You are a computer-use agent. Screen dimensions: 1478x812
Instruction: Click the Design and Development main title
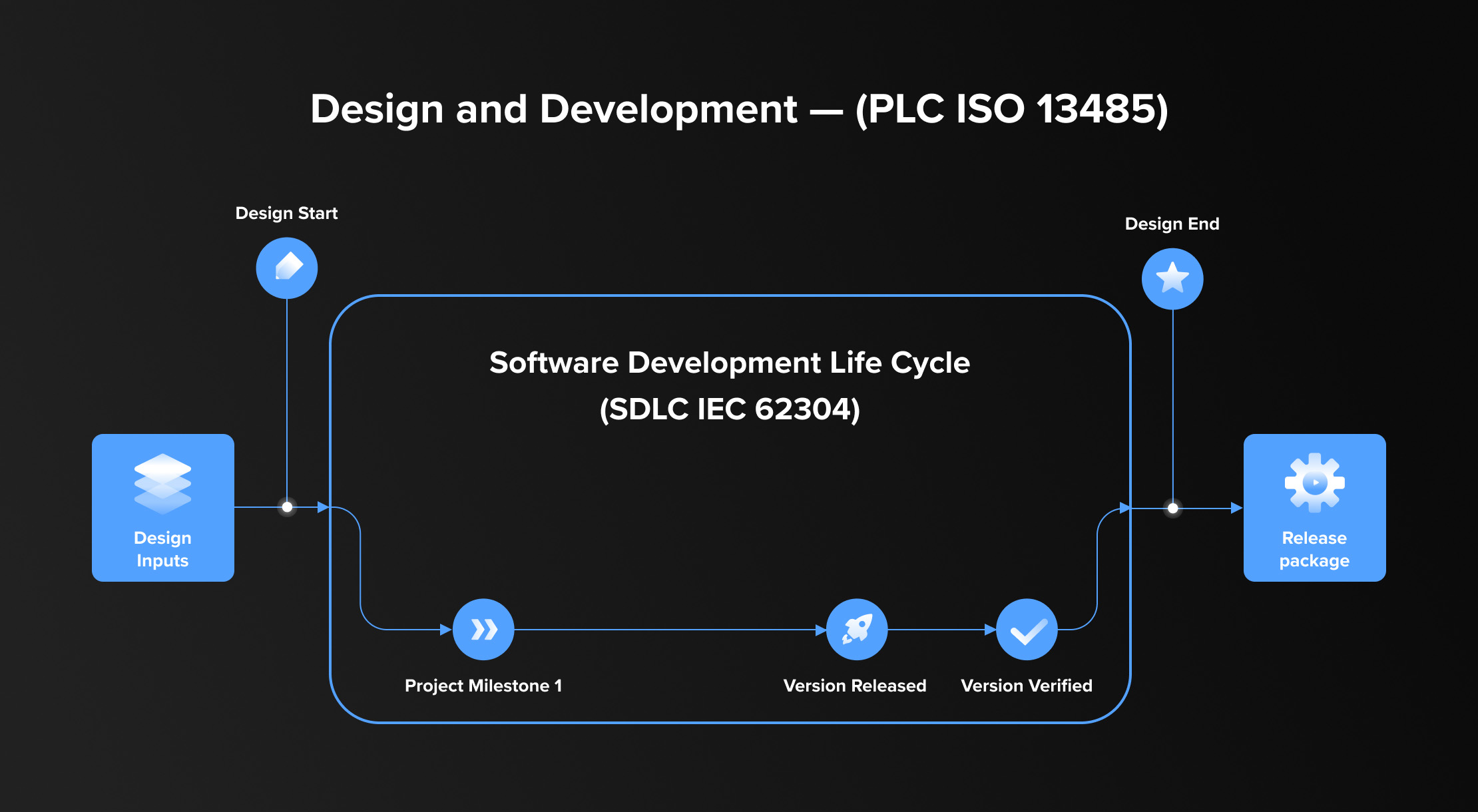click(x=739, y=110)
